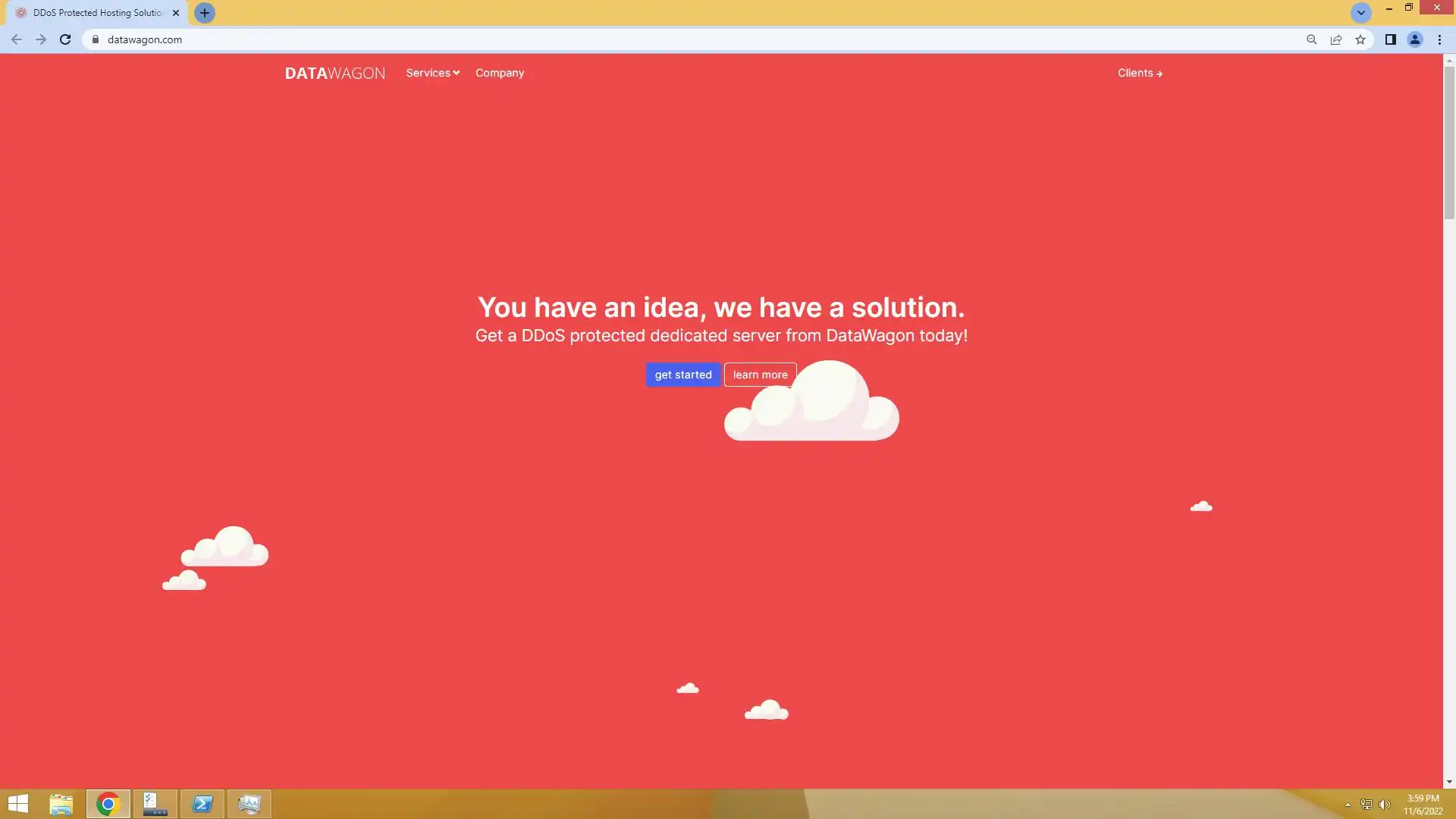Click the browser reload page icon
Viewport: 1456px width, 819px height.
tap(65, 39)
